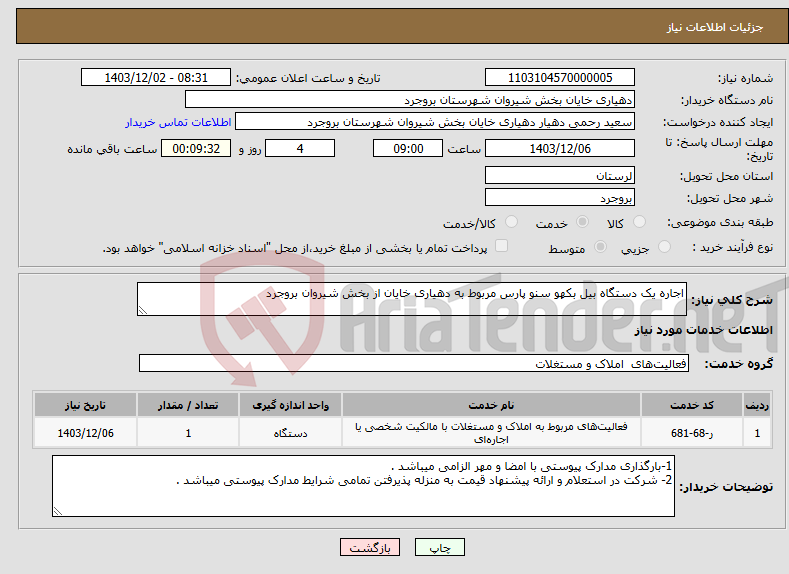Click the resize handle of description textarea
Viewport: 789px width, 574px height.
click(x=142, y=310)
